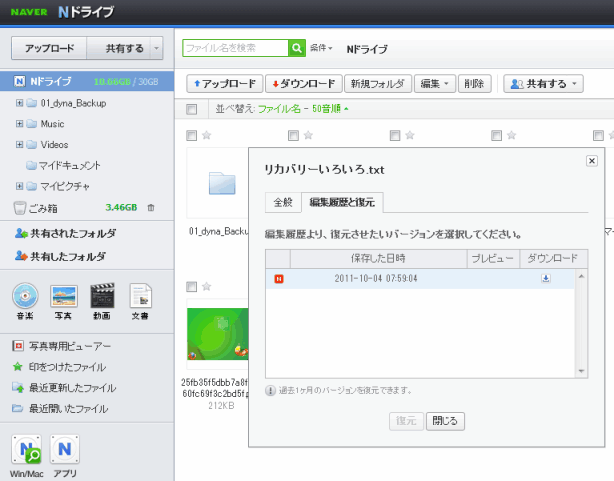Image resolution: width=614 pixels, height=481 pixels.
Task: Check the fourth item checkbox in top row
Action: click(x=496, y=136)
